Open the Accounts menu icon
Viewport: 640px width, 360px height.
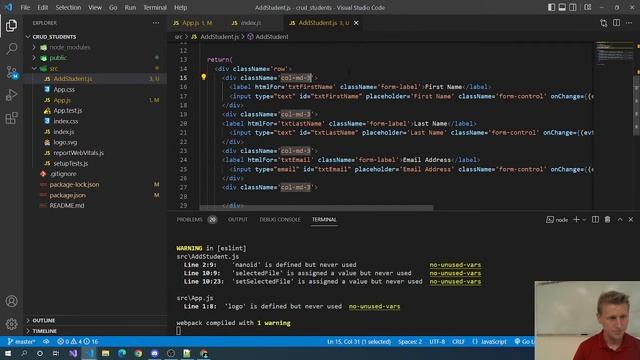click(x=11, y=301)
